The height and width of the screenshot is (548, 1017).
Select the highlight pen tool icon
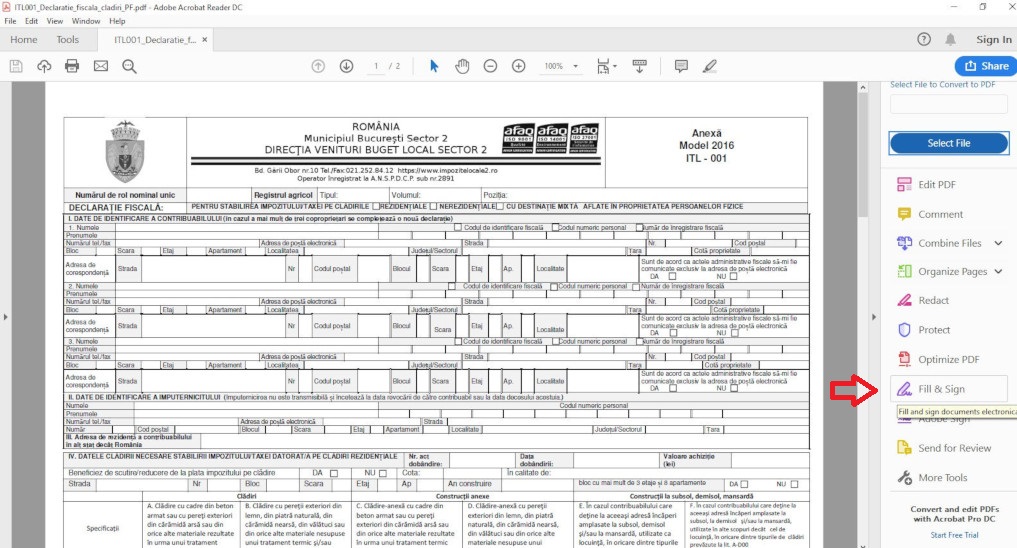point(710,66)
